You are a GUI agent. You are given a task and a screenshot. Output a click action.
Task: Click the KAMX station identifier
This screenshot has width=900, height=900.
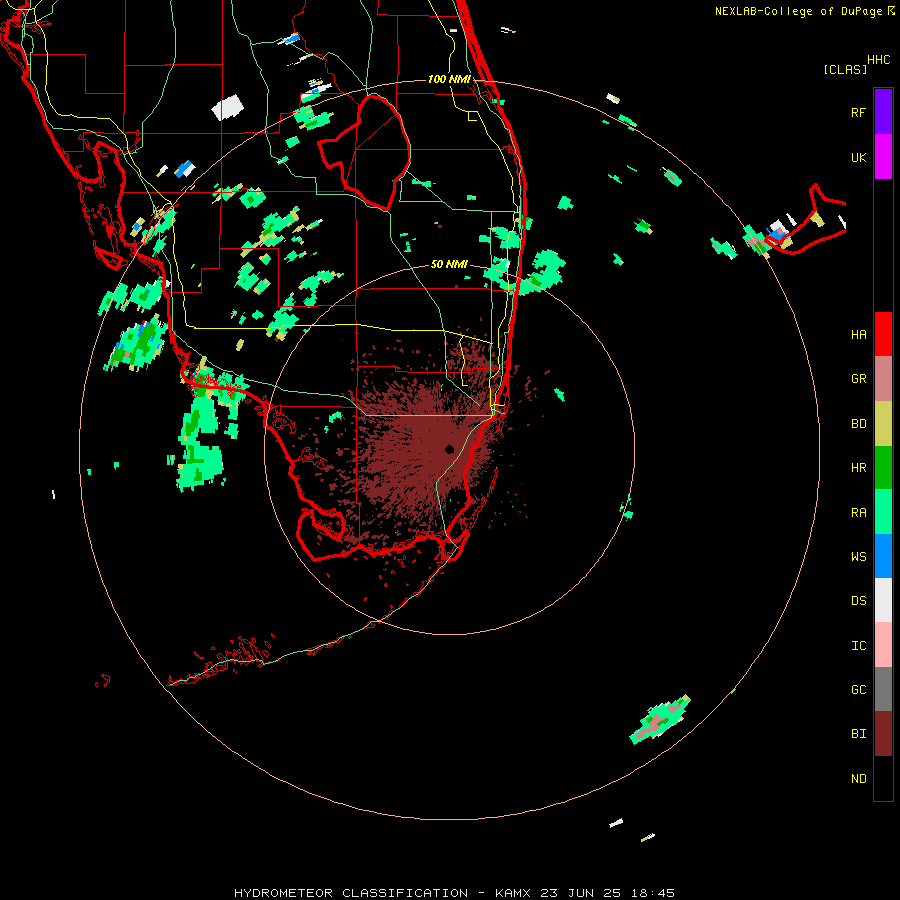tap(512, 893)
